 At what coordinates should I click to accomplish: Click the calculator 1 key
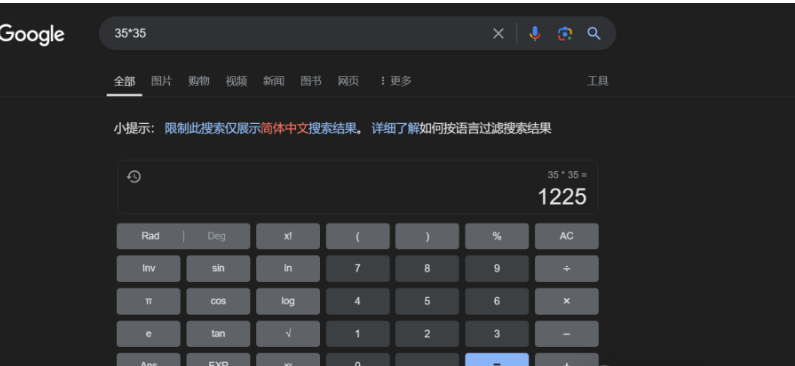click(357, 334)
